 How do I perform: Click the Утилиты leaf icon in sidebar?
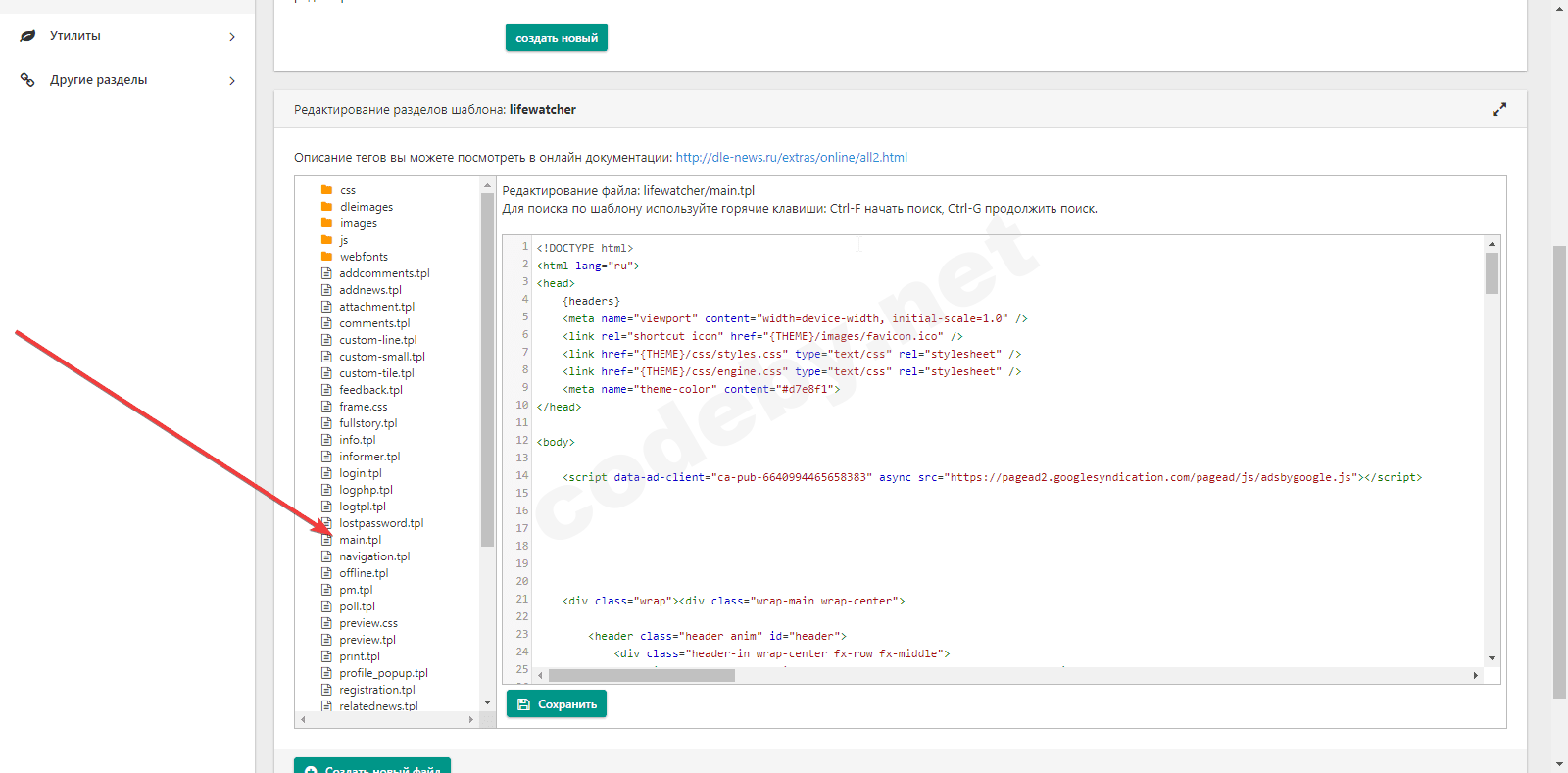pos(27,36)
